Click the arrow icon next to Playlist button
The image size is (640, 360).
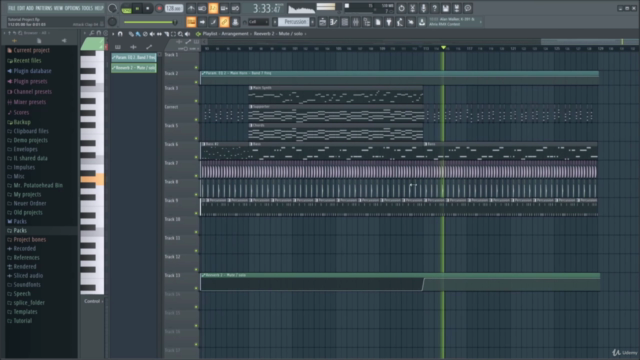[x=202, y=22]
